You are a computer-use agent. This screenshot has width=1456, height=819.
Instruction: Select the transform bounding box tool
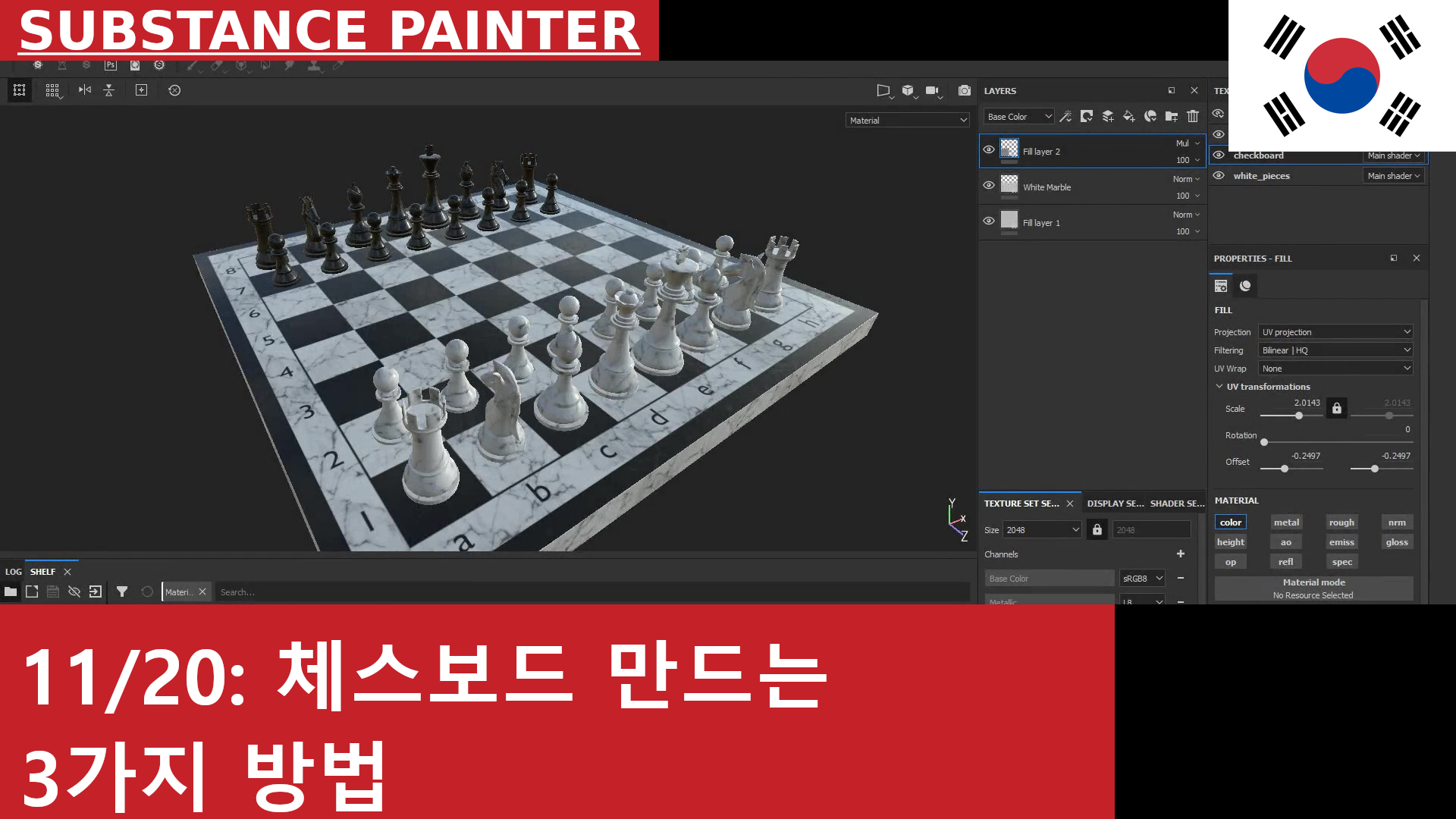click(x=20, y=90)
